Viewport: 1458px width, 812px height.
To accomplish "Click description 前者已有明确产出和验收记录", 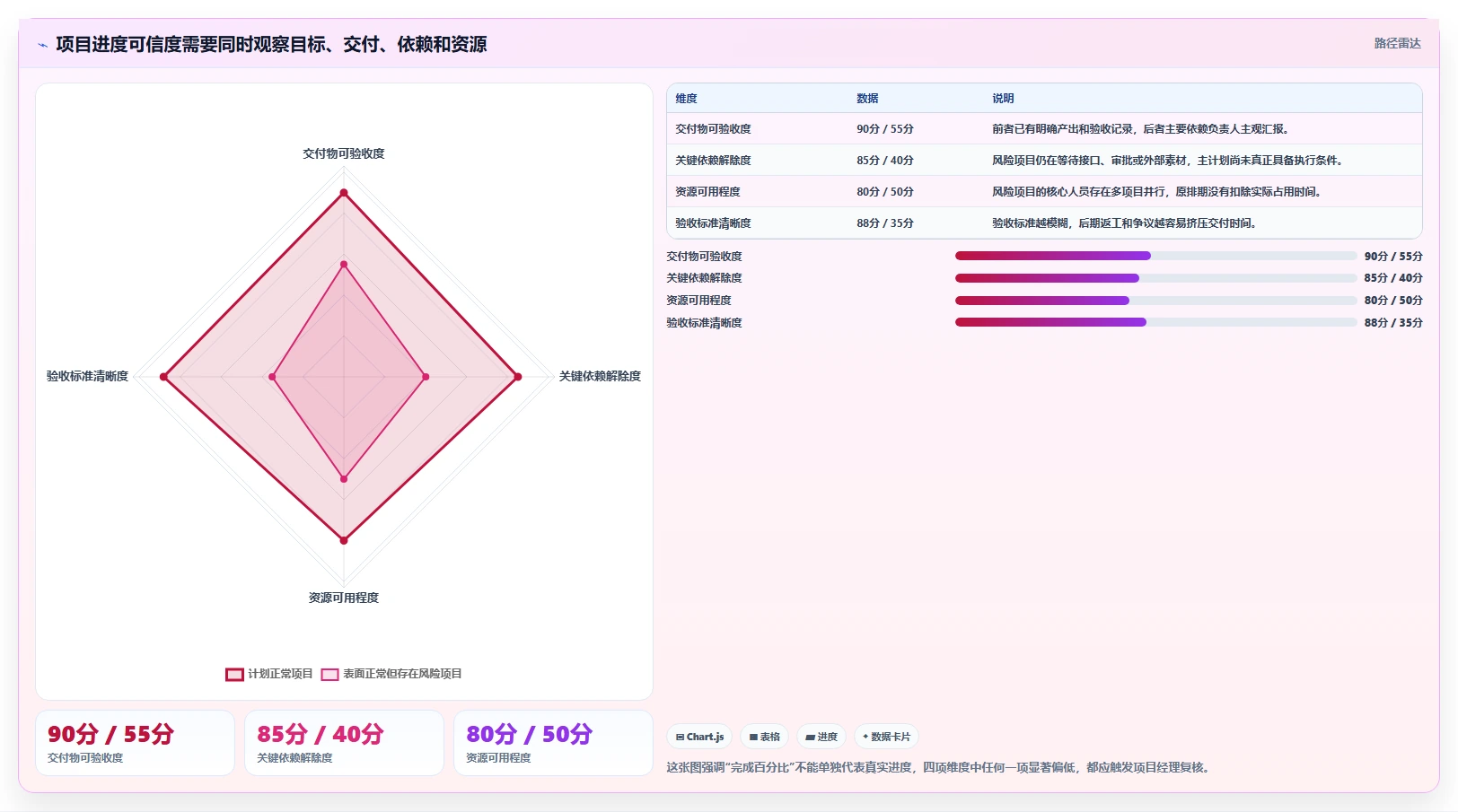I will point(1142,129).
